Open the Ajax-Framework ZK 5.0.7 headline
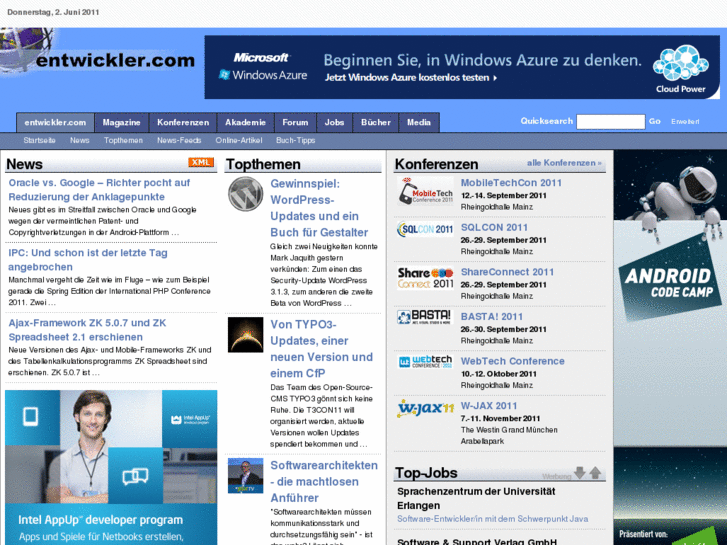Screen dimensions: 727x545 pos(87,330)
